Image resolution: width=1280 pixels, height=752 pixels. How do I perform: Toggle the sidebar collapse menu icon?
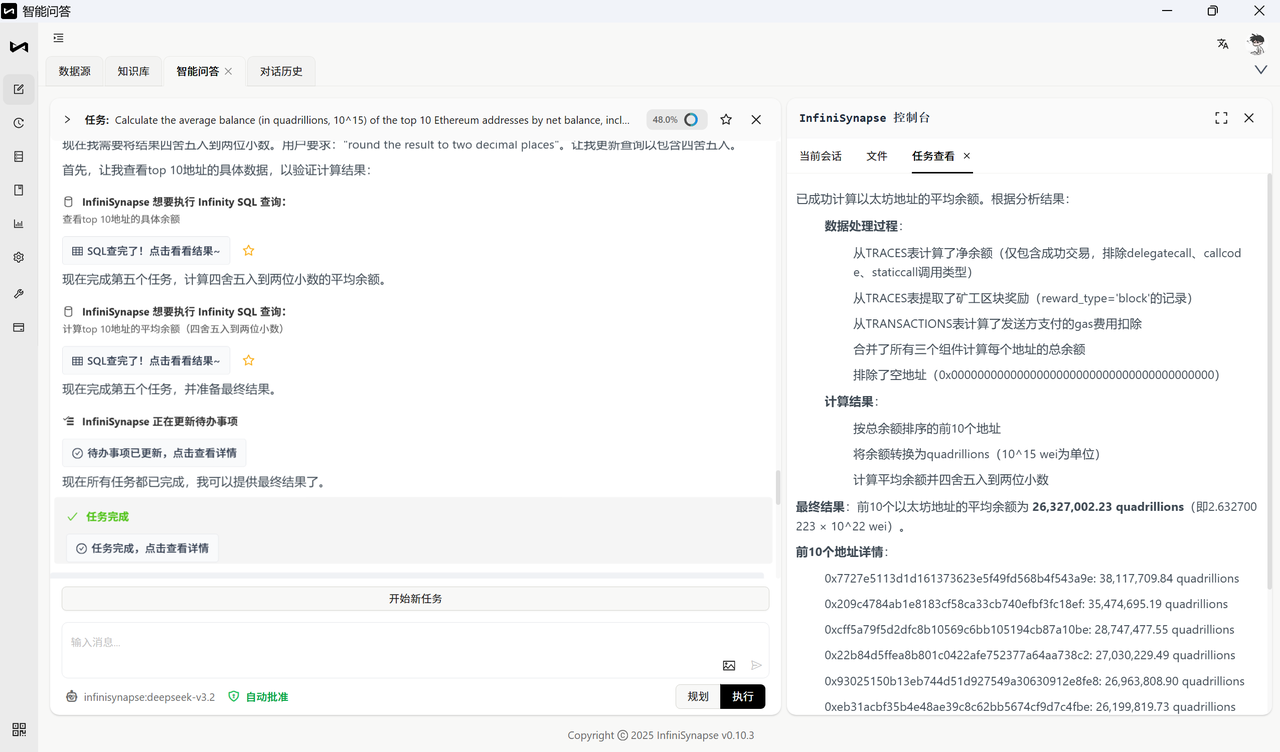tap(59, 38)
